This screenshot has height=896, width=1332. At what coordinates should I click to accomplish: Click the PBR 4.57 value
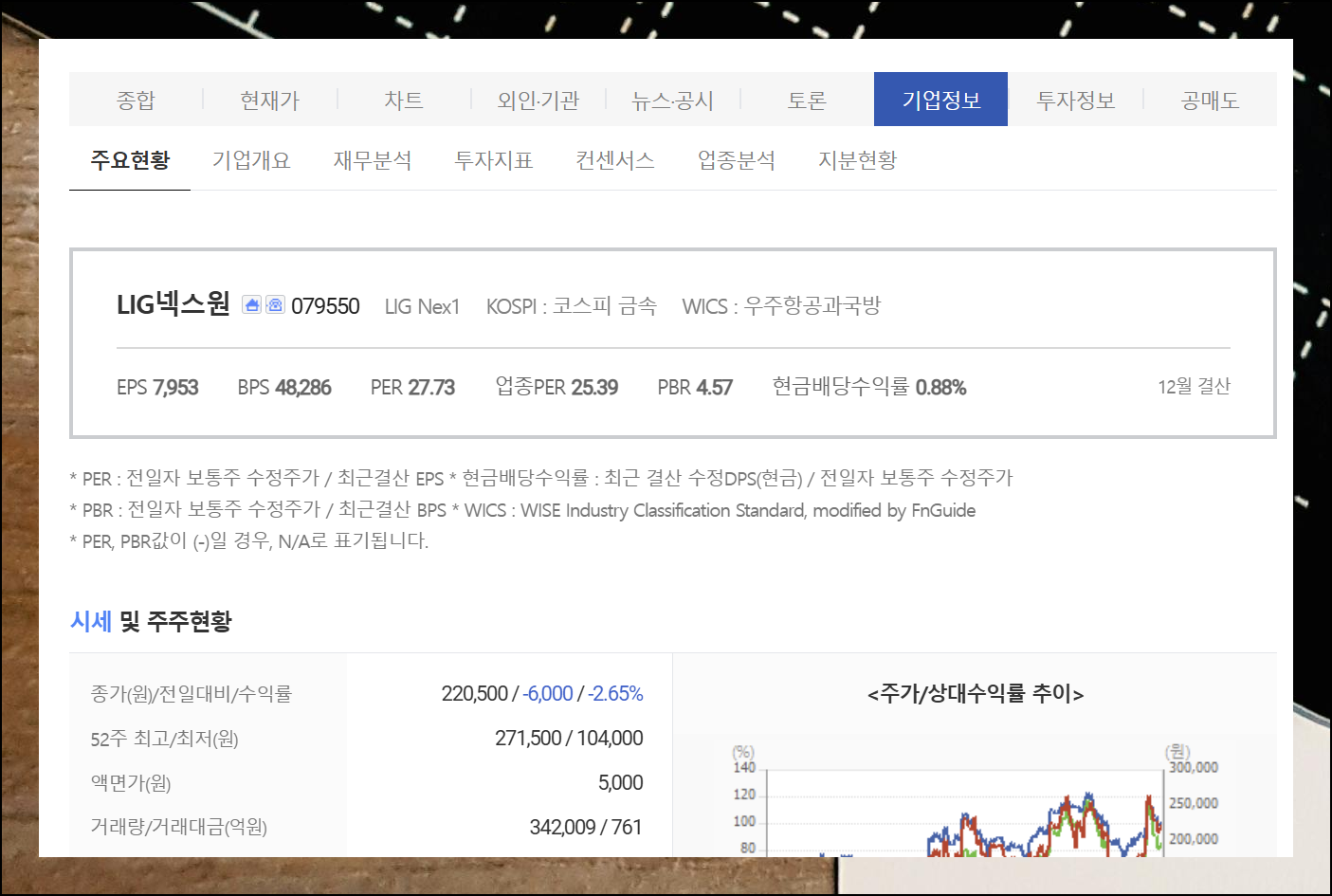pos(695,387)
